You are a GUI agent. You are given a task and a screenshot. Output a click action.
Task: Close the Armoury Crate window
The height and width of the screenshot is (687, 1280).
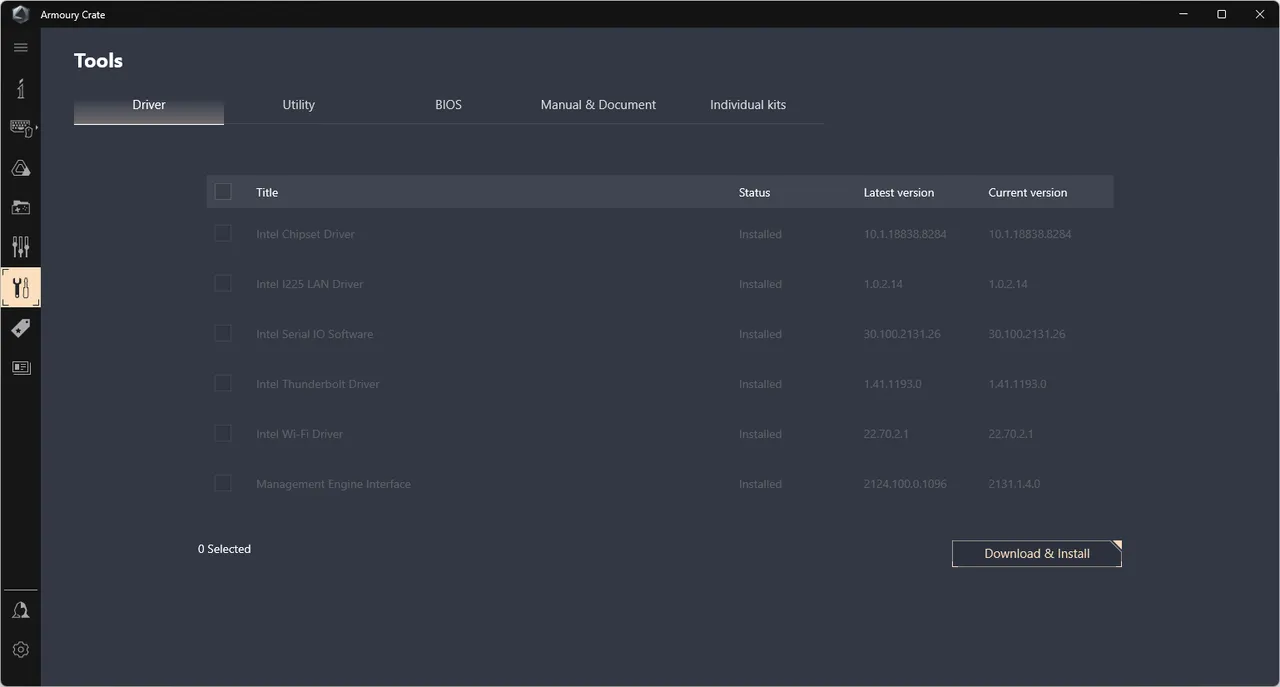1259,14
